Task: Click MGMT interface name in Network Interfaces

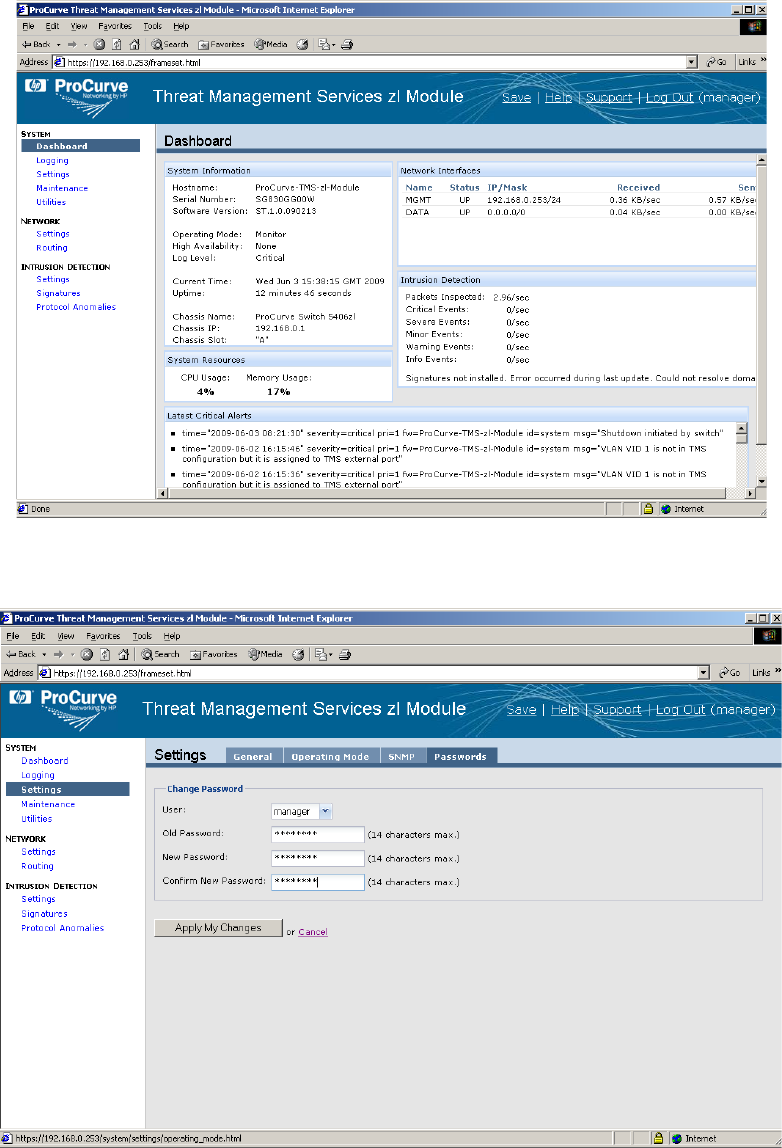Action: click(418, 200)
